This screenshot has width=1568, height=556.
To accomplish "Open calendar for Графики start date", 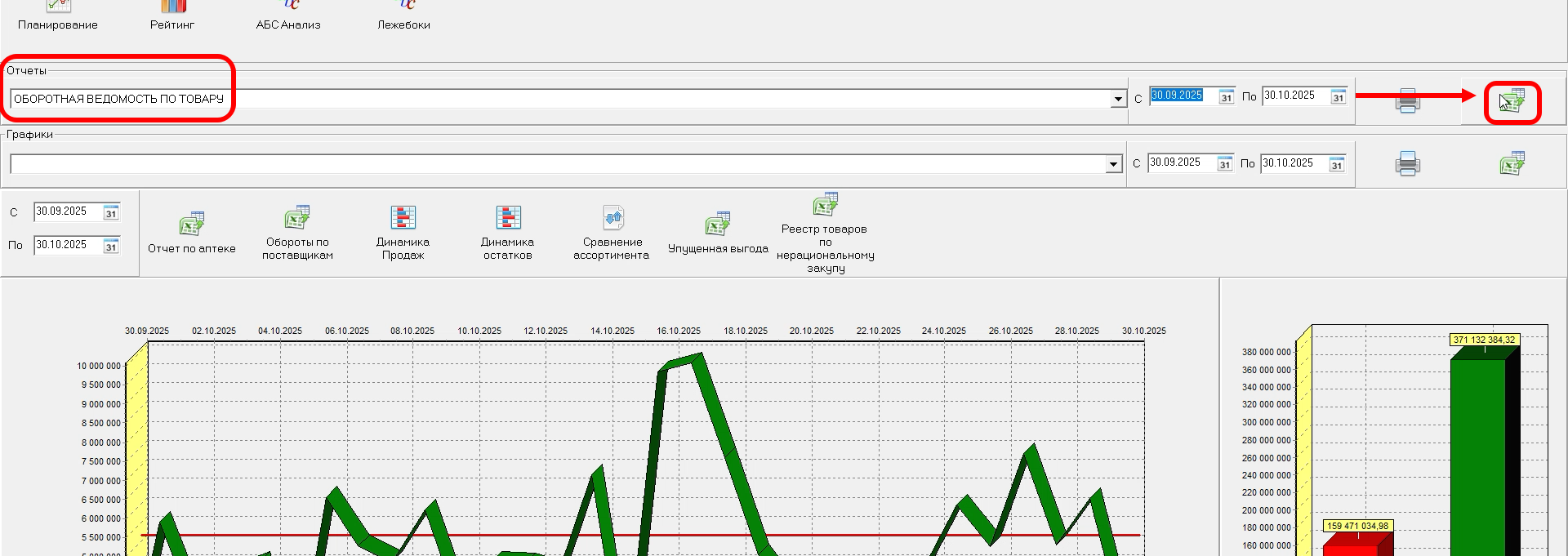I will [x=1224, y=164].
